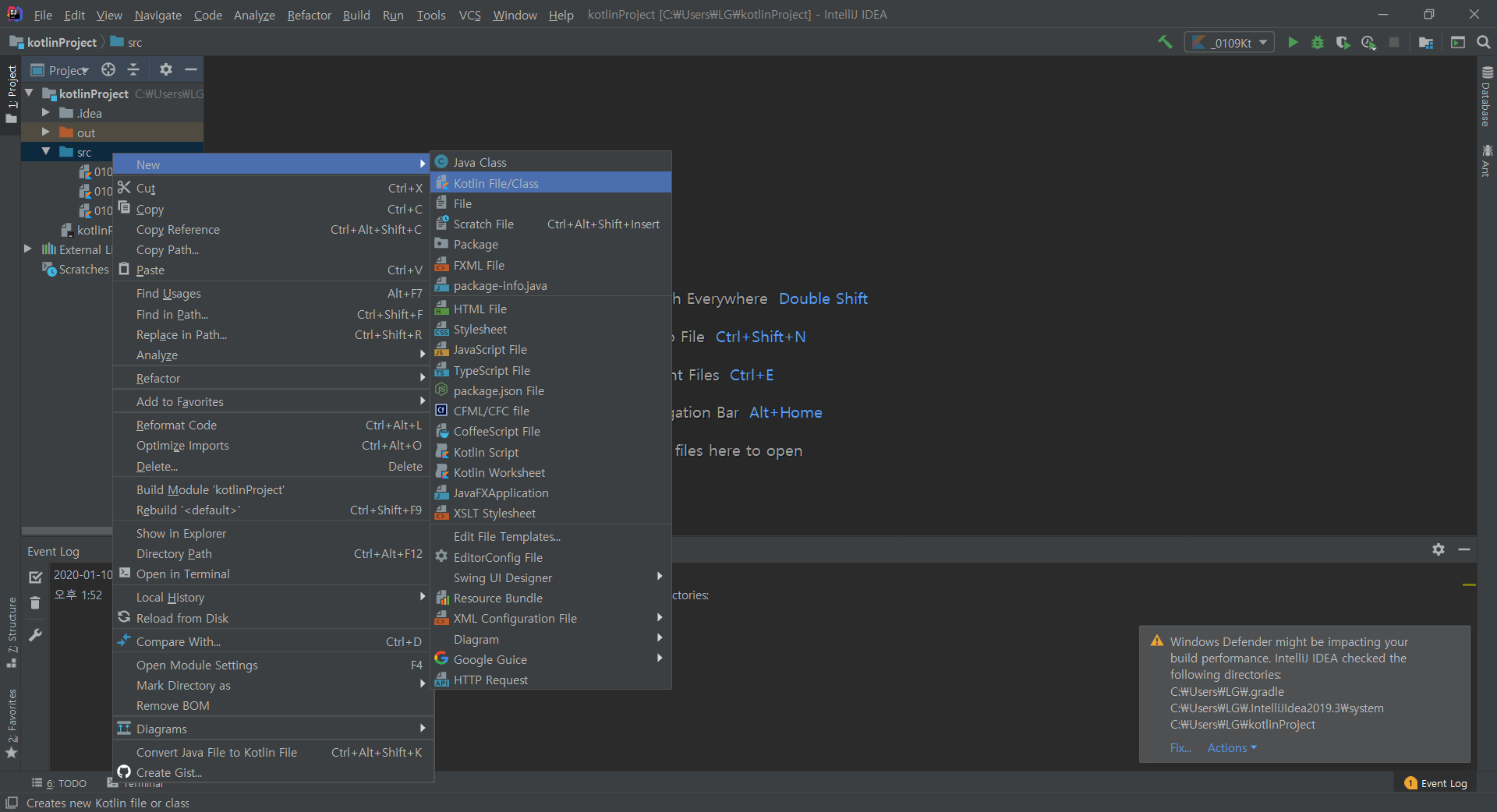Select Open Module Settings entry
This screenshot has height=812, width=1497.
(x=273, y=665)
